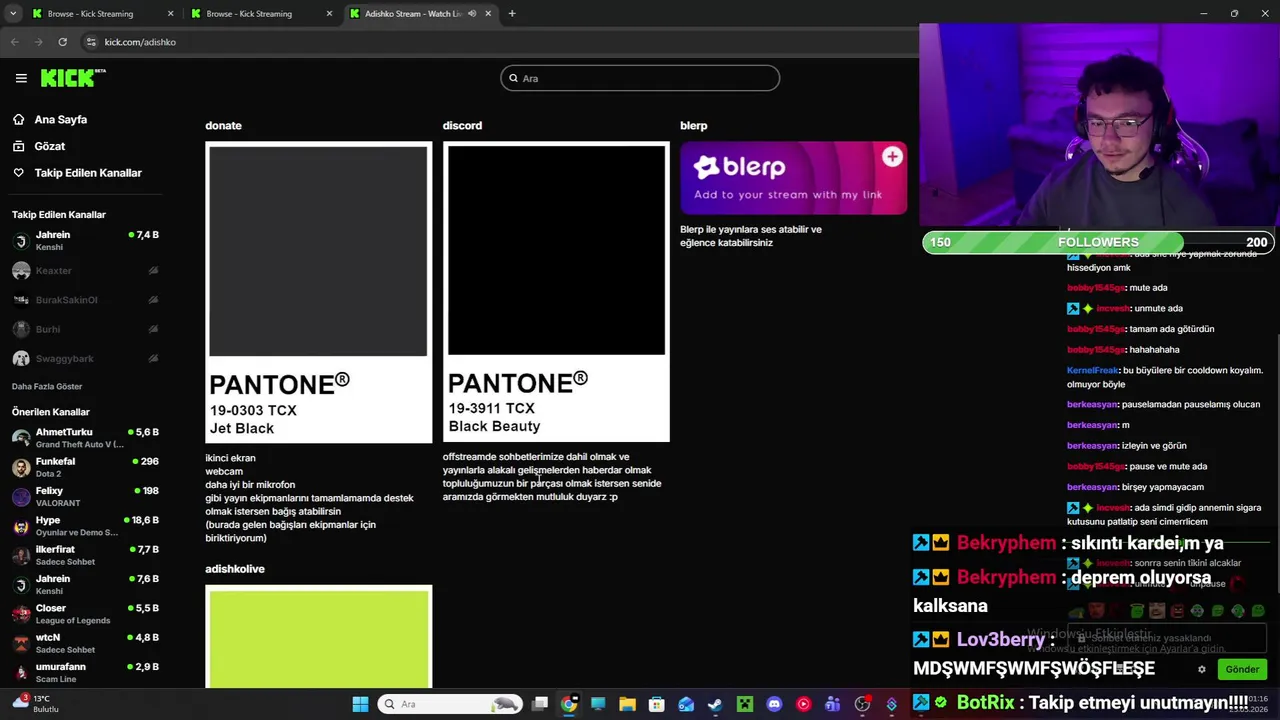Click the Gözat browse icon
This screenshot has width=1280, height=720.
click(x=18, y=146)
